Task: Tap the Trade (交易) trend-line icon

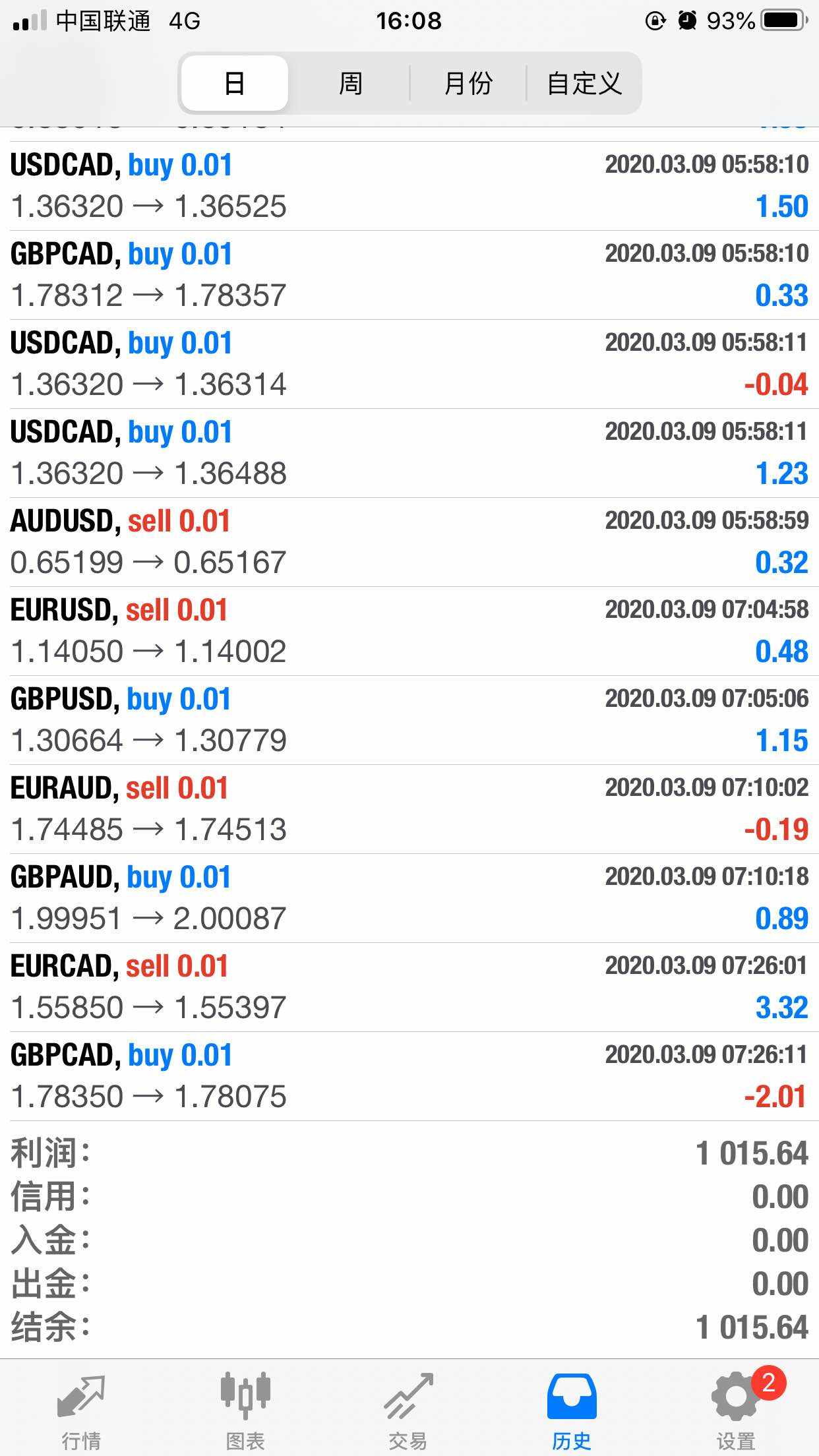Action: click(408, 1397)
